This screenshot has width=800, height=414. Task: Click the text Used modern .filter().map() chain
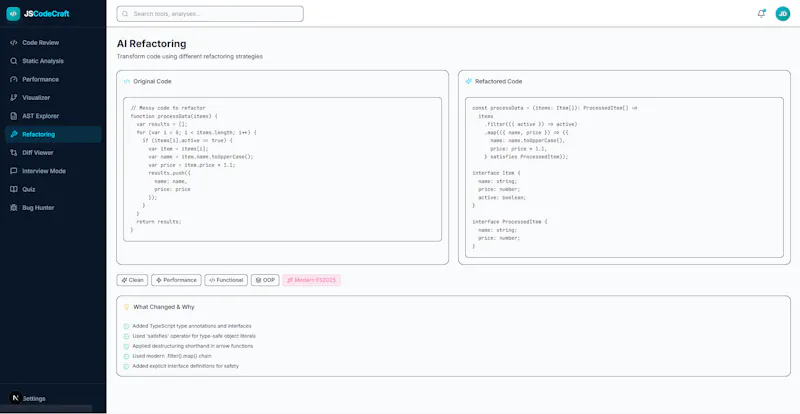coord(172,356)
